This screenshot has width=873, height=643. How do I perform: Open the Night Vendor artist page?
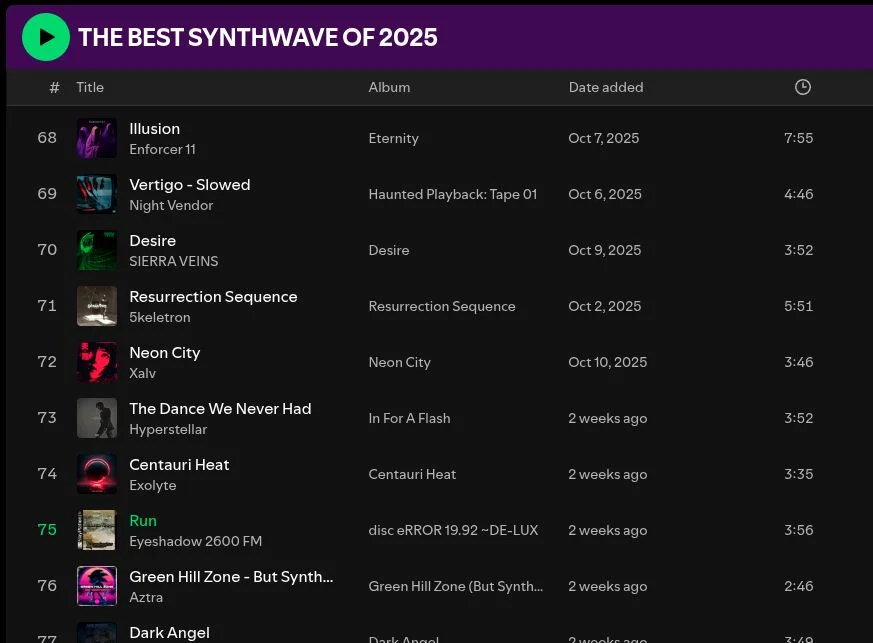[171, 206]
